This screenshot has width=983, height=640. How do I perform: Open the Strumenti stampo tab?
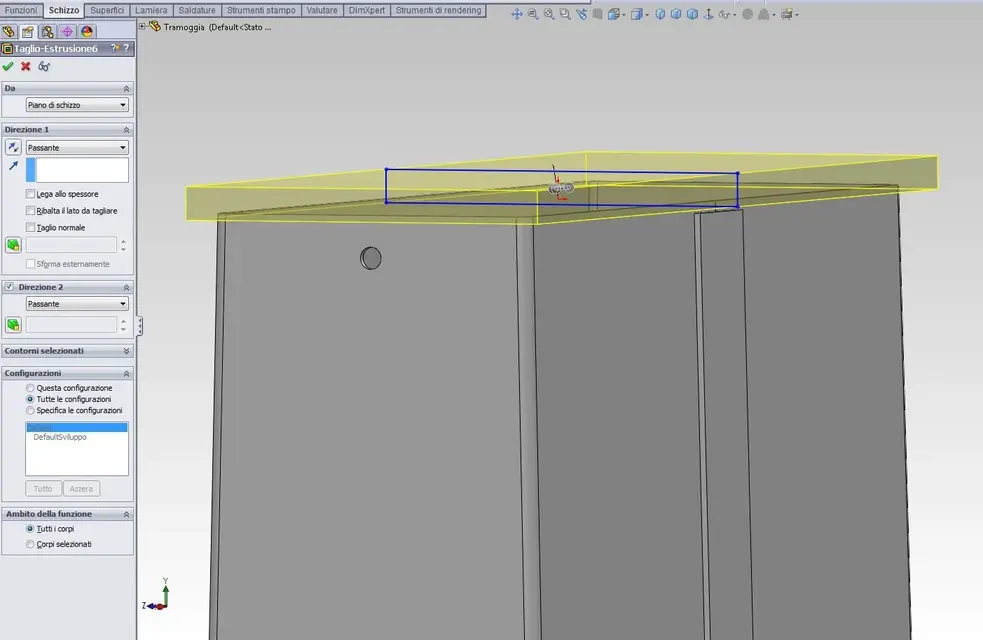(261, 10)
